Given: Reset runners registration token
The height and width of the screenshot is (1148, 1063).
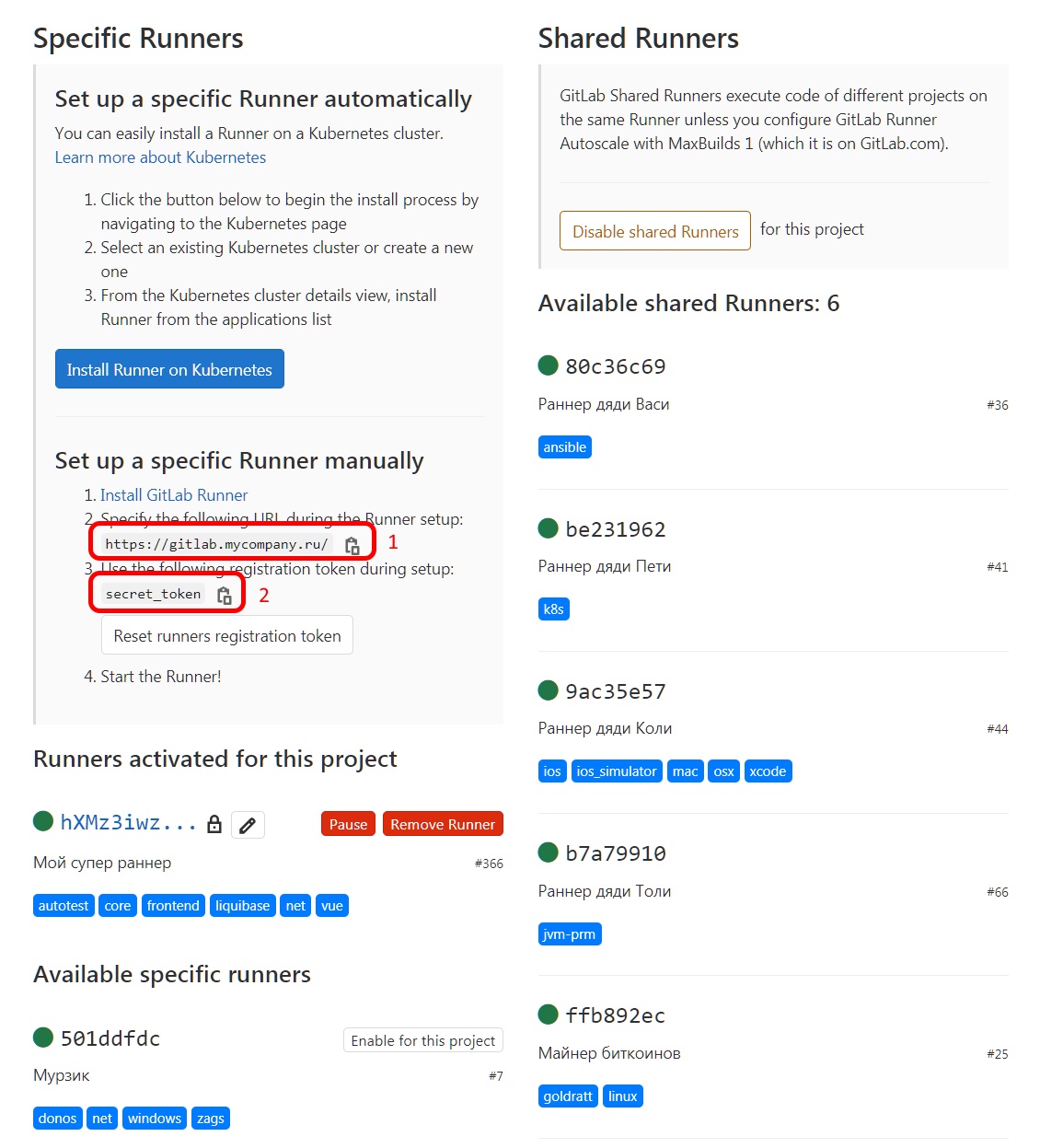Looking at the screenshot, I should pyautogui.click(x=226, y=635).
